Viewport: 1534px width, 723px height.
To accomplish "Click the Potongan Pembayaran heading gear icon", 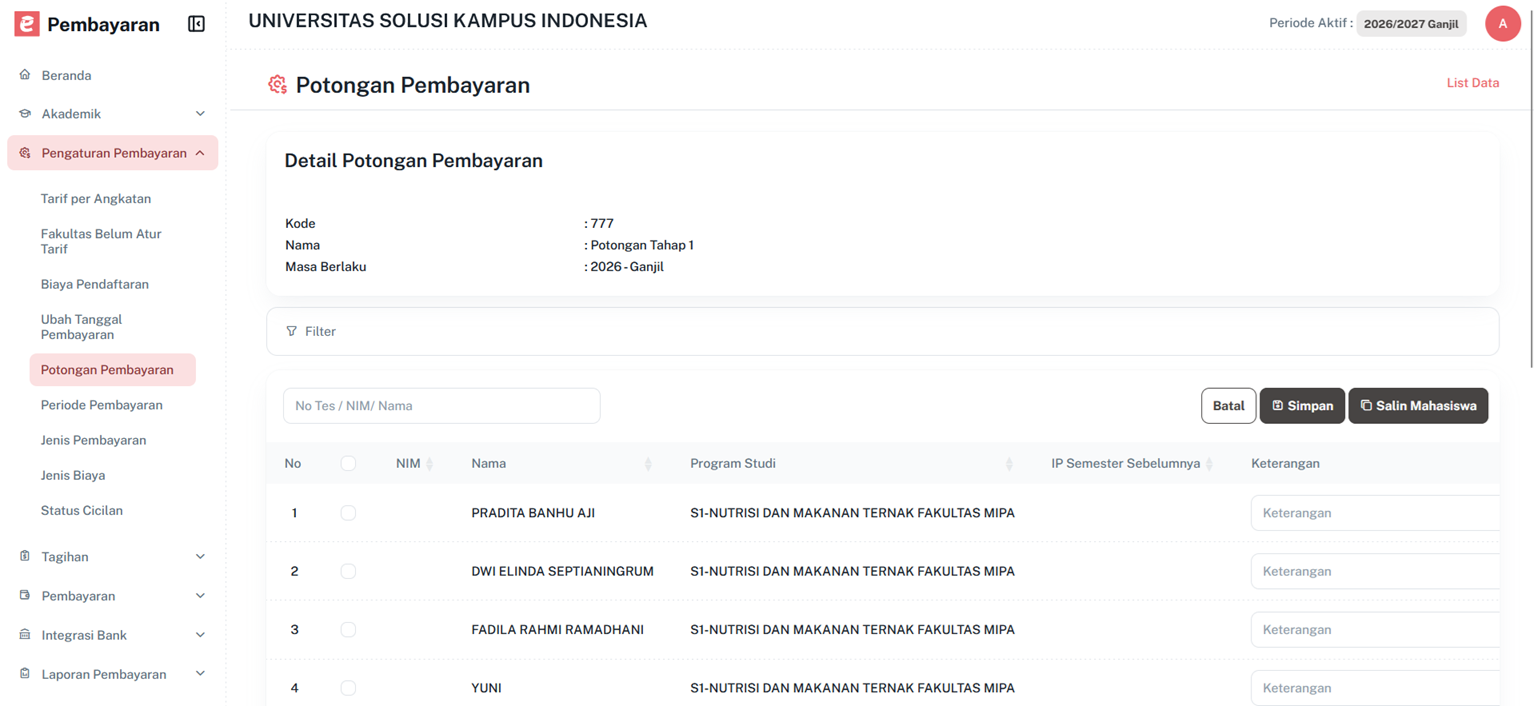I will point(277,85).
